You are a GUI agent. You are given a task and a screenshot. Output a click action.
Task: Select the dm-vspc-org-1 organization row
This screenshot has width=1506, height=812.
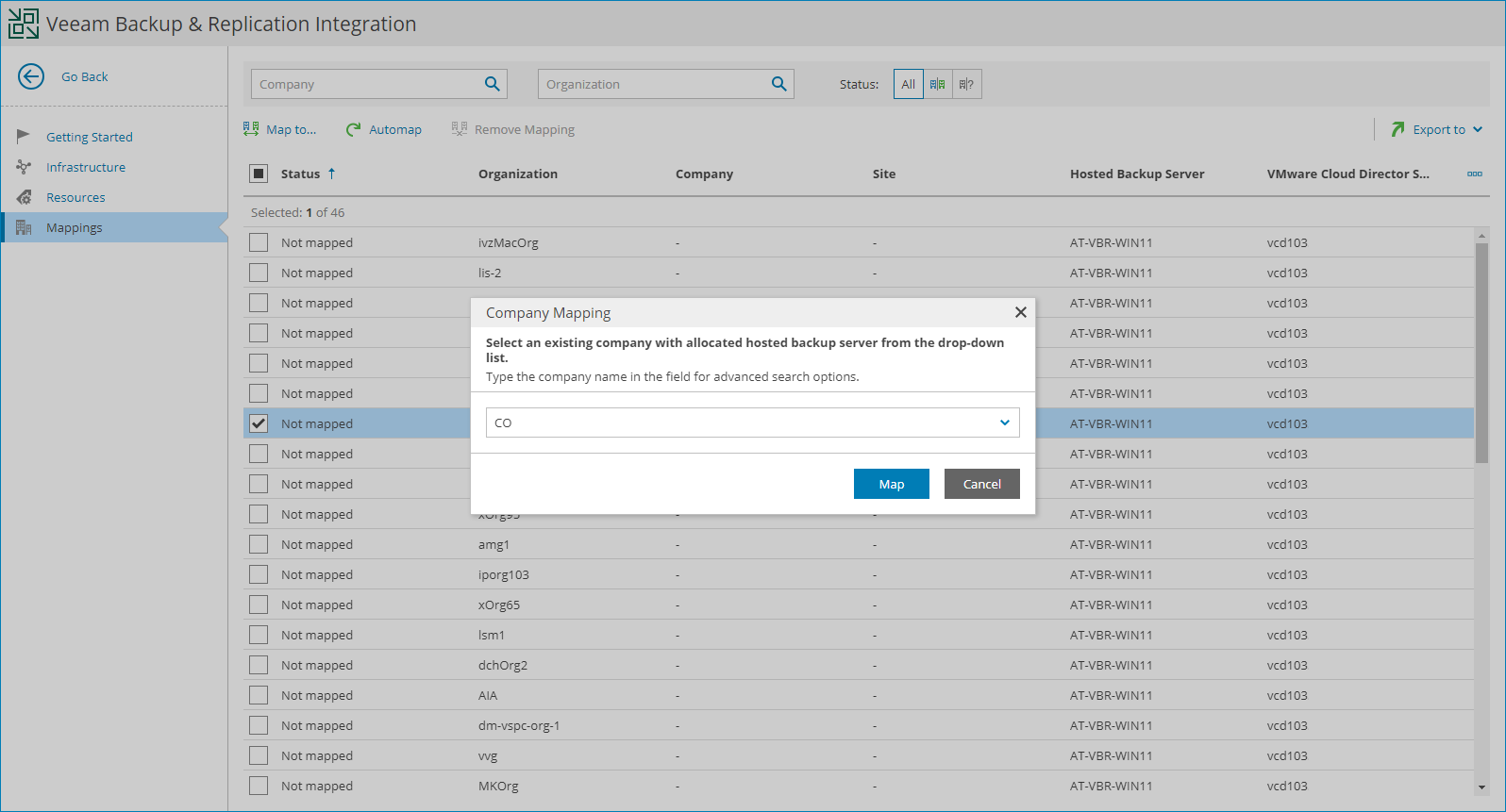(859, 725)
